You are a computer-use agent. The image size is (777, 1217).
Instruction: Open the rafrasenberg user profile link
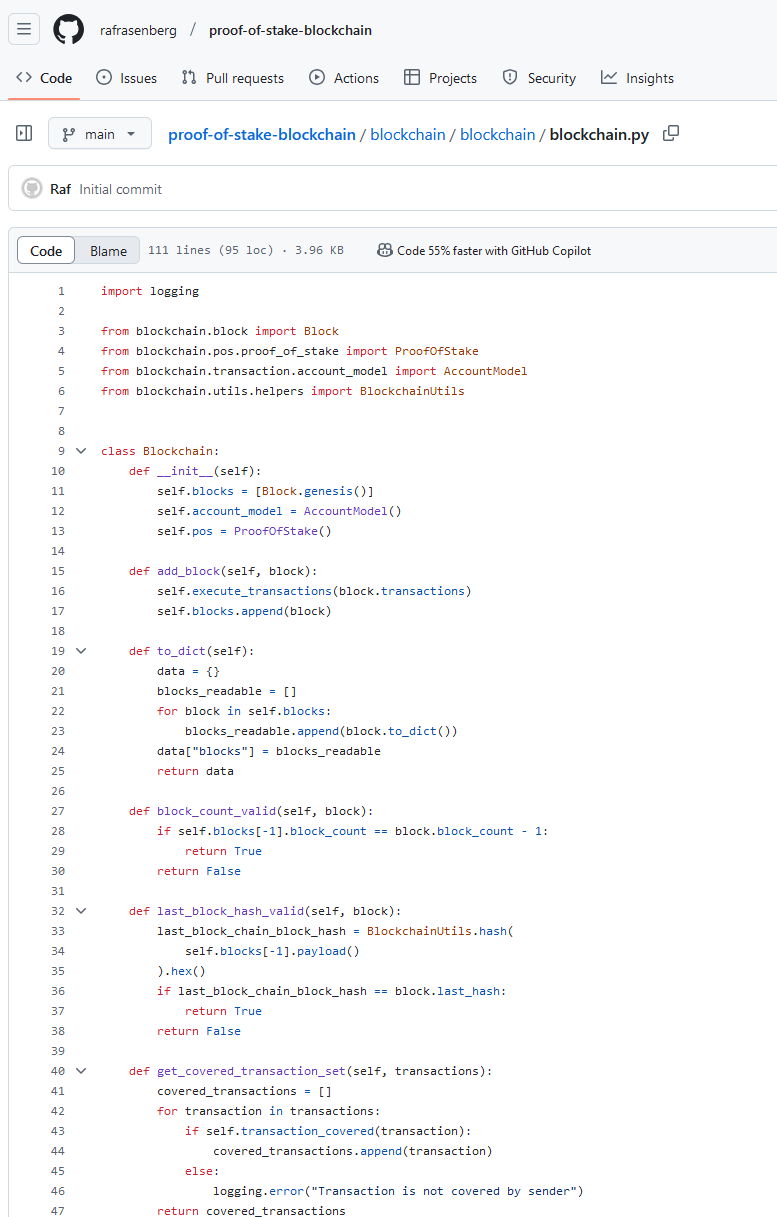[x=138, y=30]
